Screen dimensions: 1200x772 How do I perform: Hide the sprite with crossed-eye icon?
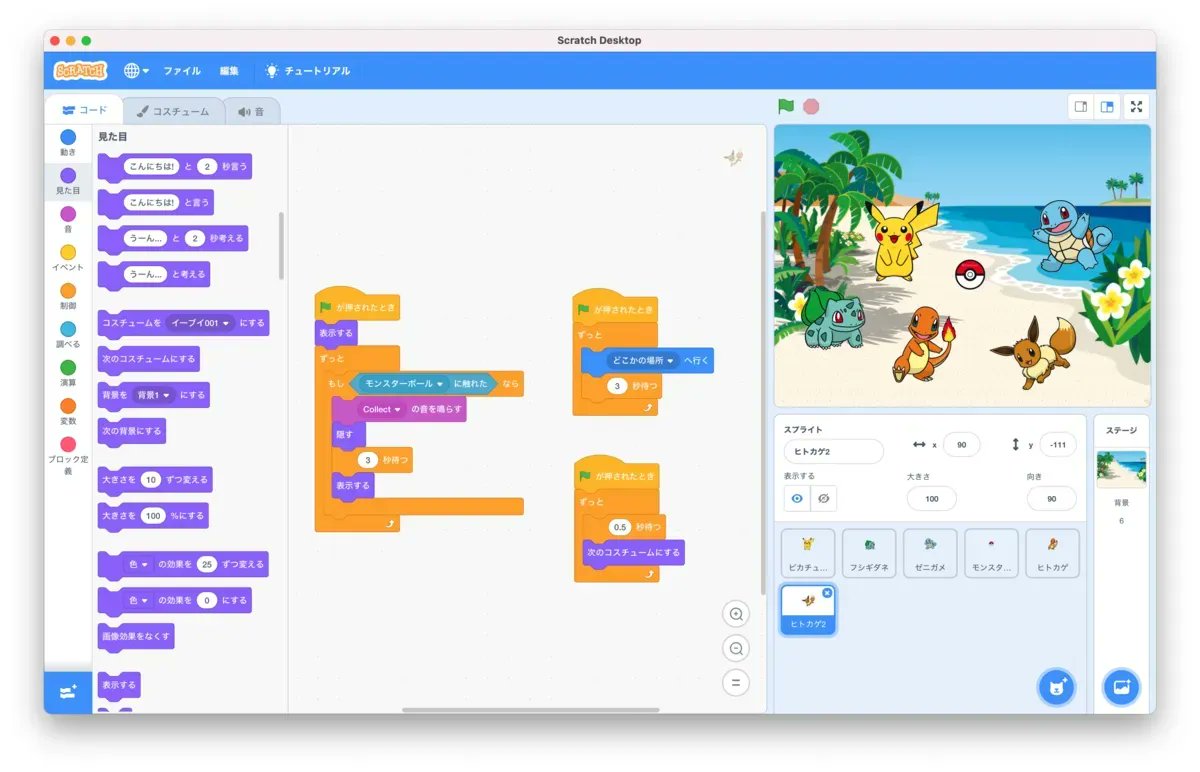pyautogui.click(x=823, y=498)
